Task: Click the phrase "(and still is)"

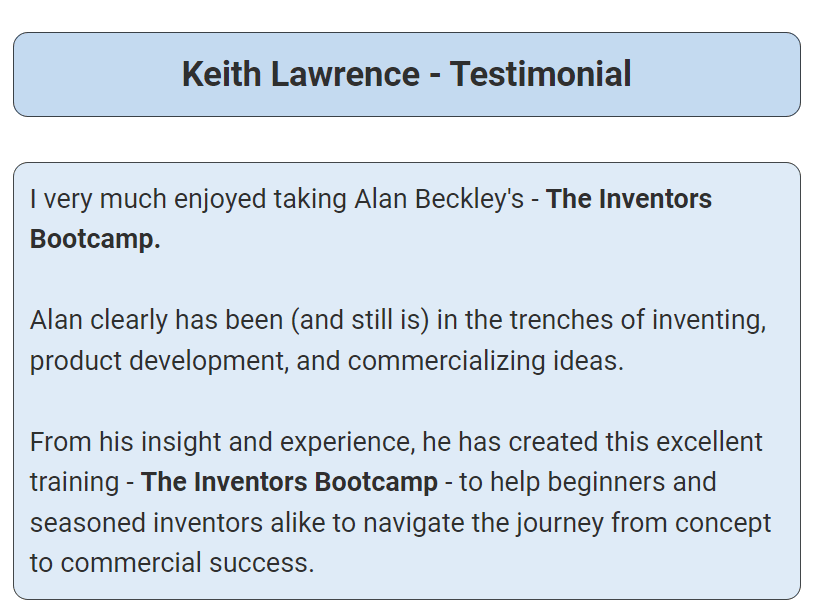Action: [x=360, y=320]
